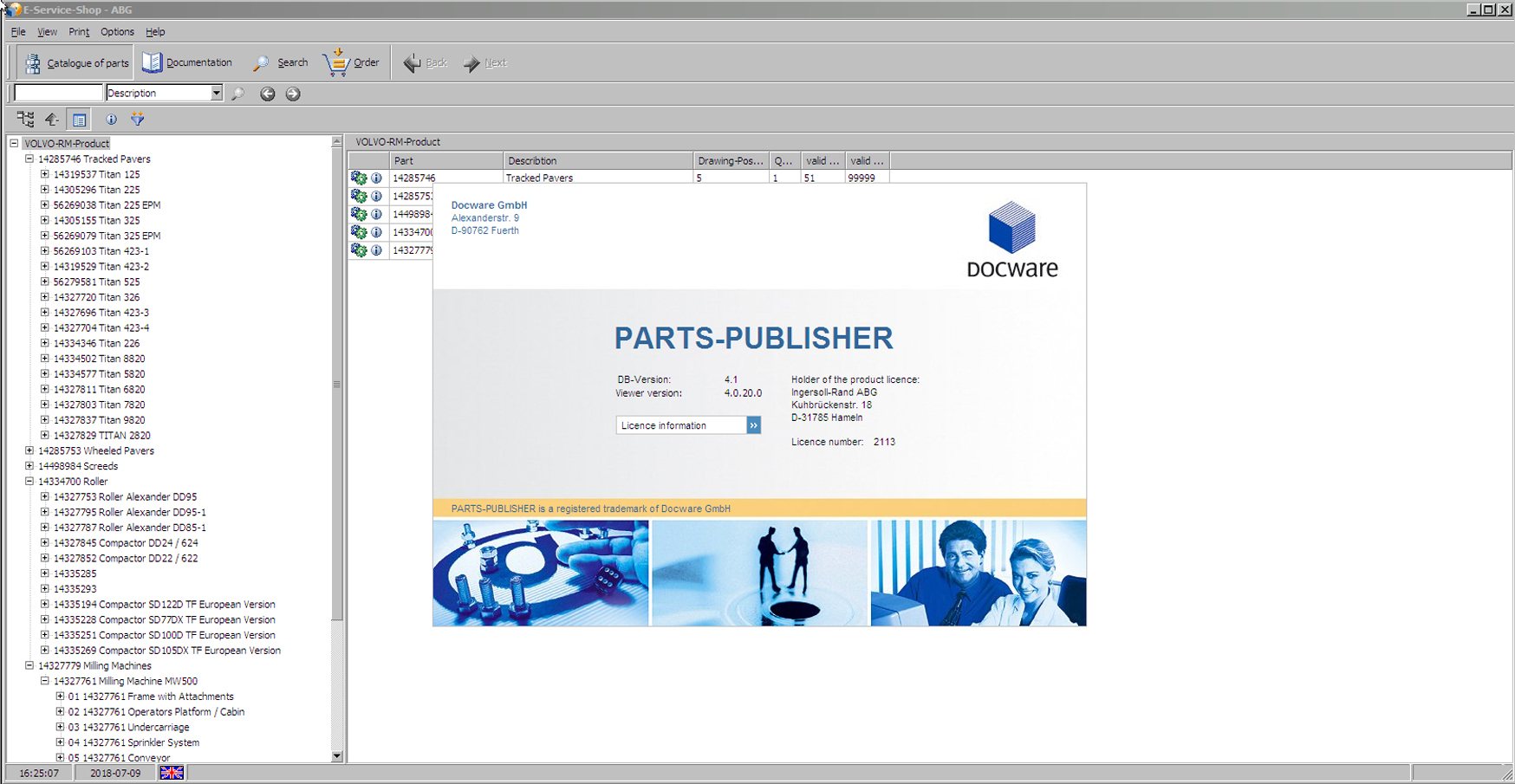Viewport: 1515px width, 784px height.
Task: Open the Documentation section
Action: (187, 63)
